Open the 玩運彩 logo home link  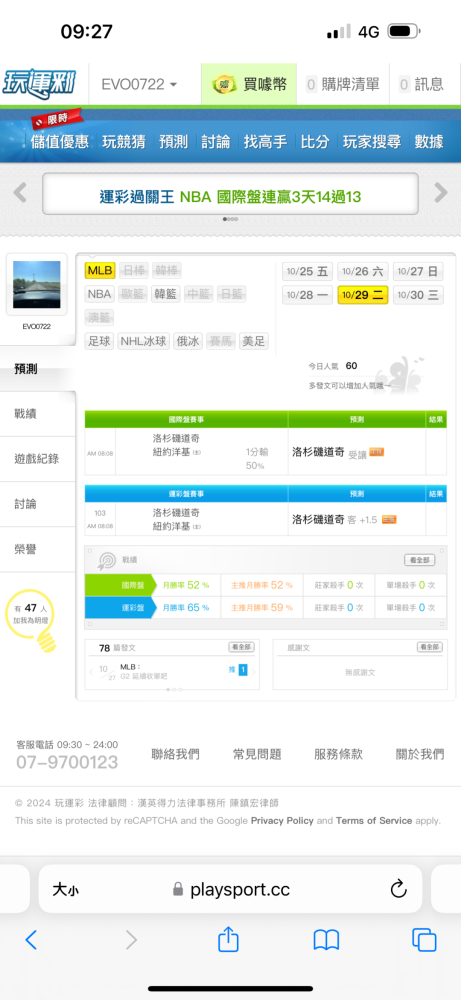[x=40, y=84]
